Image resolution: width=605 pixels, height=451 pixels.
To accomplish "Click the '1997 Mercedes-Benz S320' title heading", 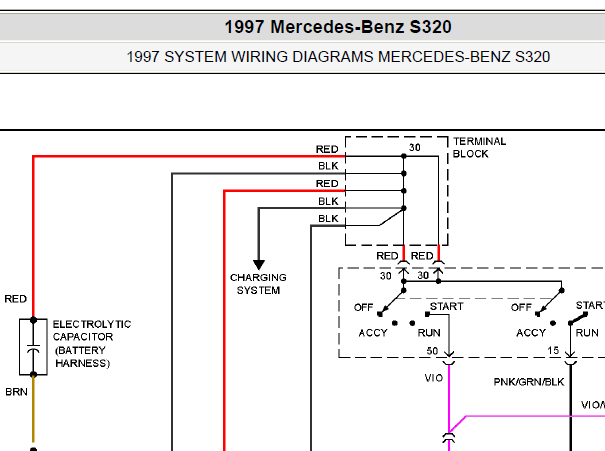I will pos(338,27).
